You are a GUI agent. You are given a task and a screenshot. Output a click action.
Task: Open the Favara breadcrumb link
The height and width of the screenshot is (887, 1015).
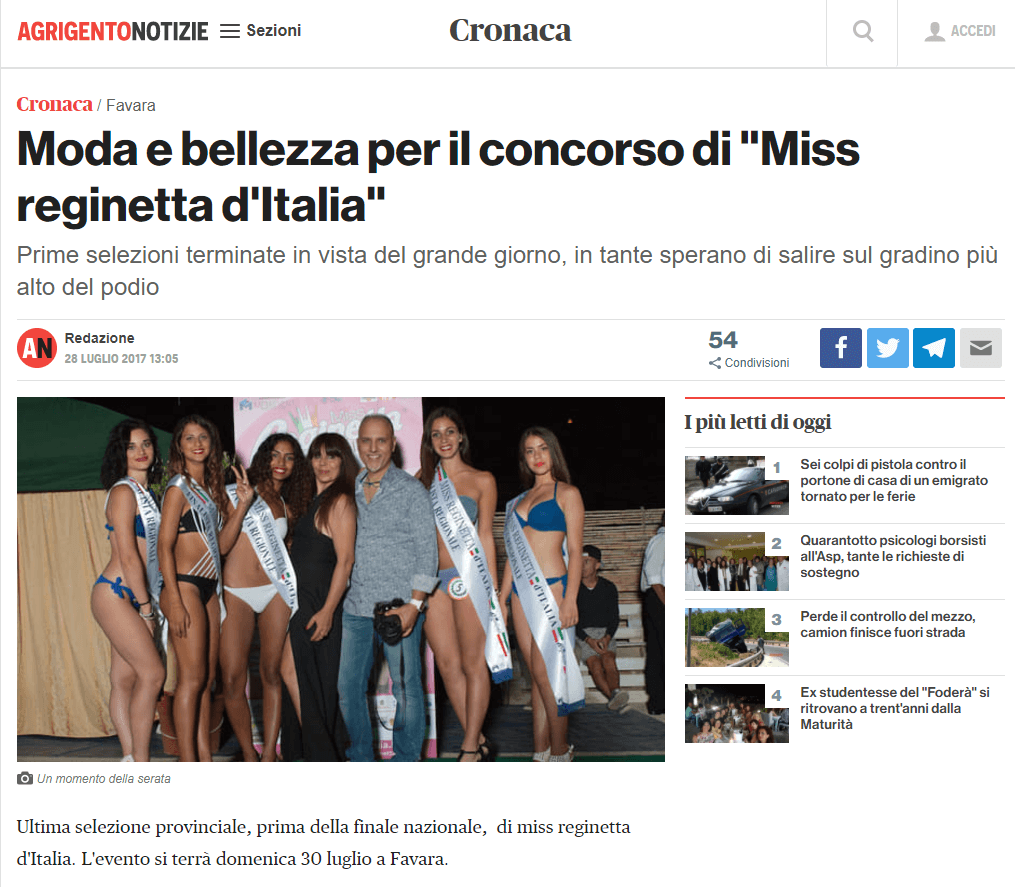click(x=131, y=106)
